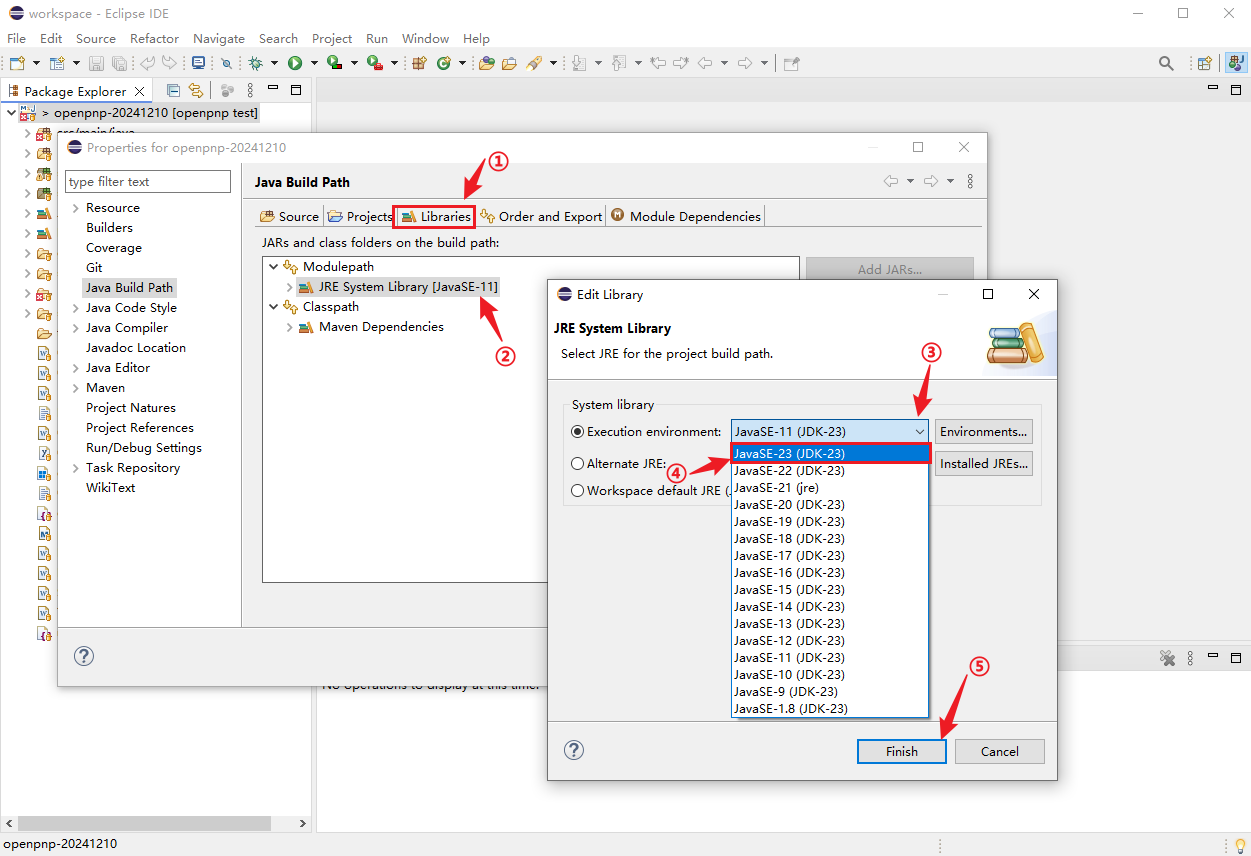This screenshot has height=856, width=1251.
Task: Select the Alternate JRE radio button
Action: tap(577, 464)
